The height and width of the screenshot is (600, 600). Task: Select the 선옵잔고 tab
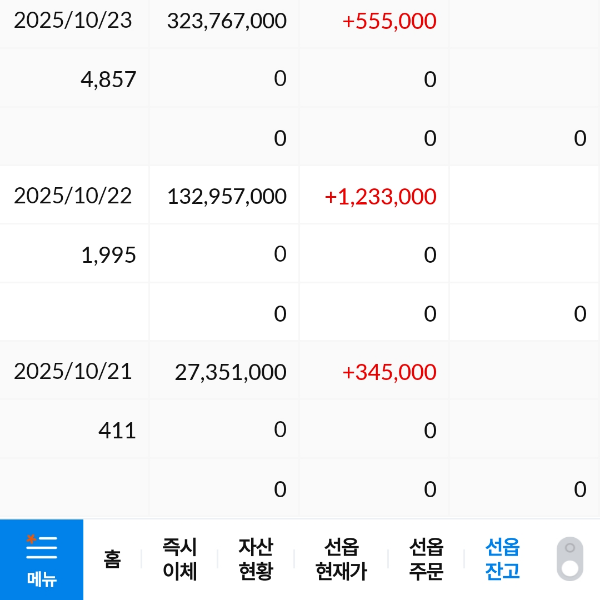pyautogui.click(x=503, y=559)
